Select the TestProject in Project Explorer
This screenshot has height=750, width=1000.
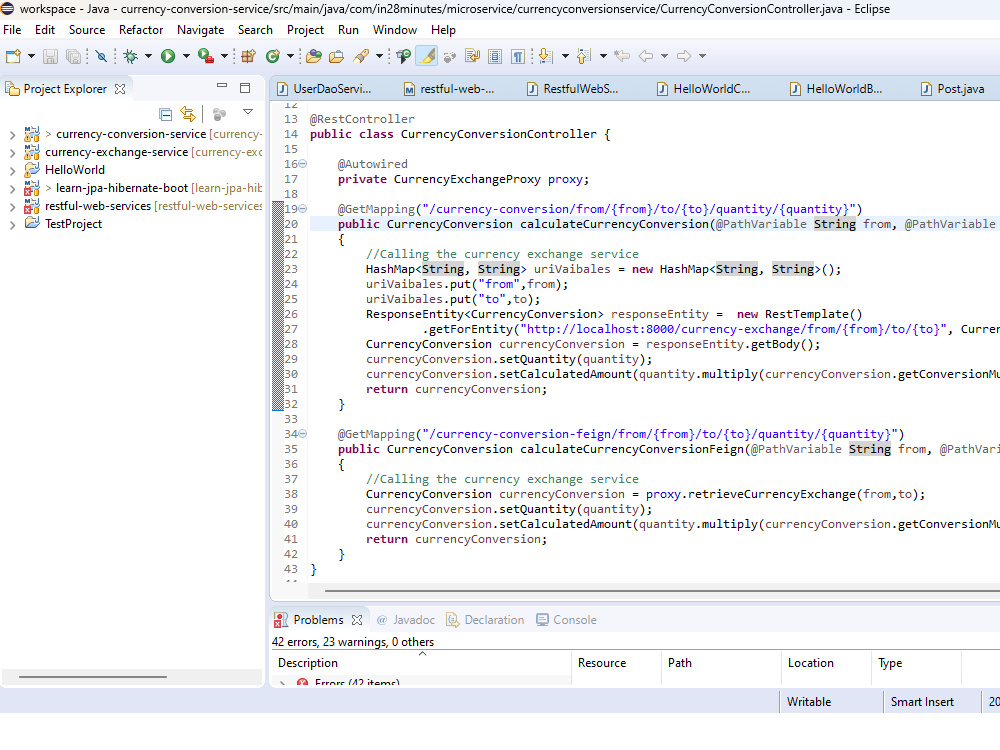73,224
